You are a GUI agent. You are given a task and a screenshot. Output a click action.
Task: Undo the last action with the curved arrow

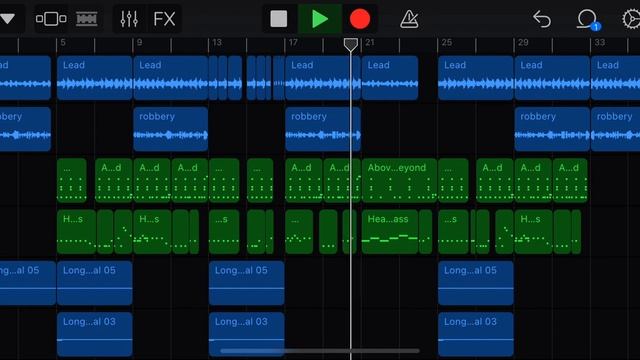tap(542, 19)
